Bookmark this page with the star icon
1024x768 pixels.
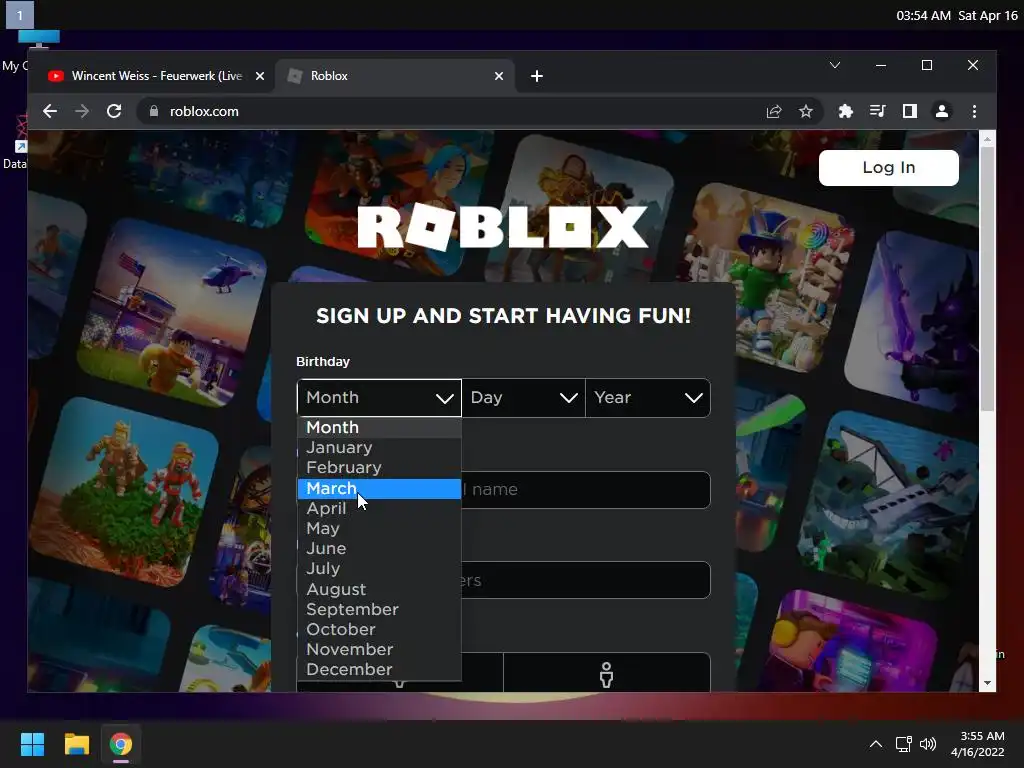point(806,112)
